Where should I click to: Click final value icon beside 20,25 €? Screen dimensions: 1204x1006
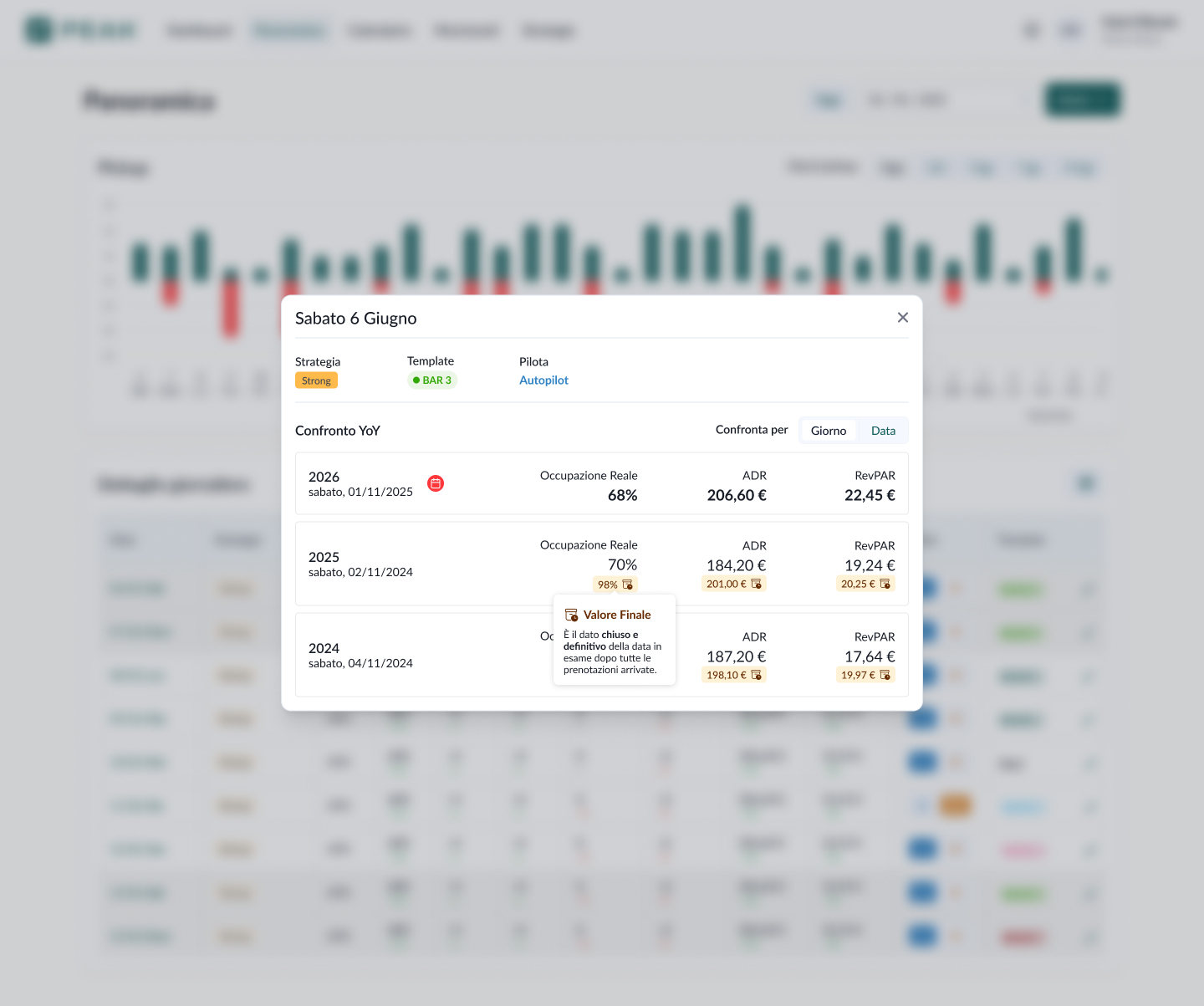(x=885, y=584)
